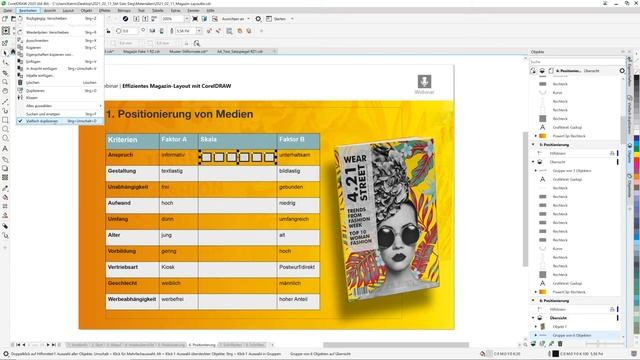Click the 'Werbeabhängigkeit' table cell

(132, 301)
